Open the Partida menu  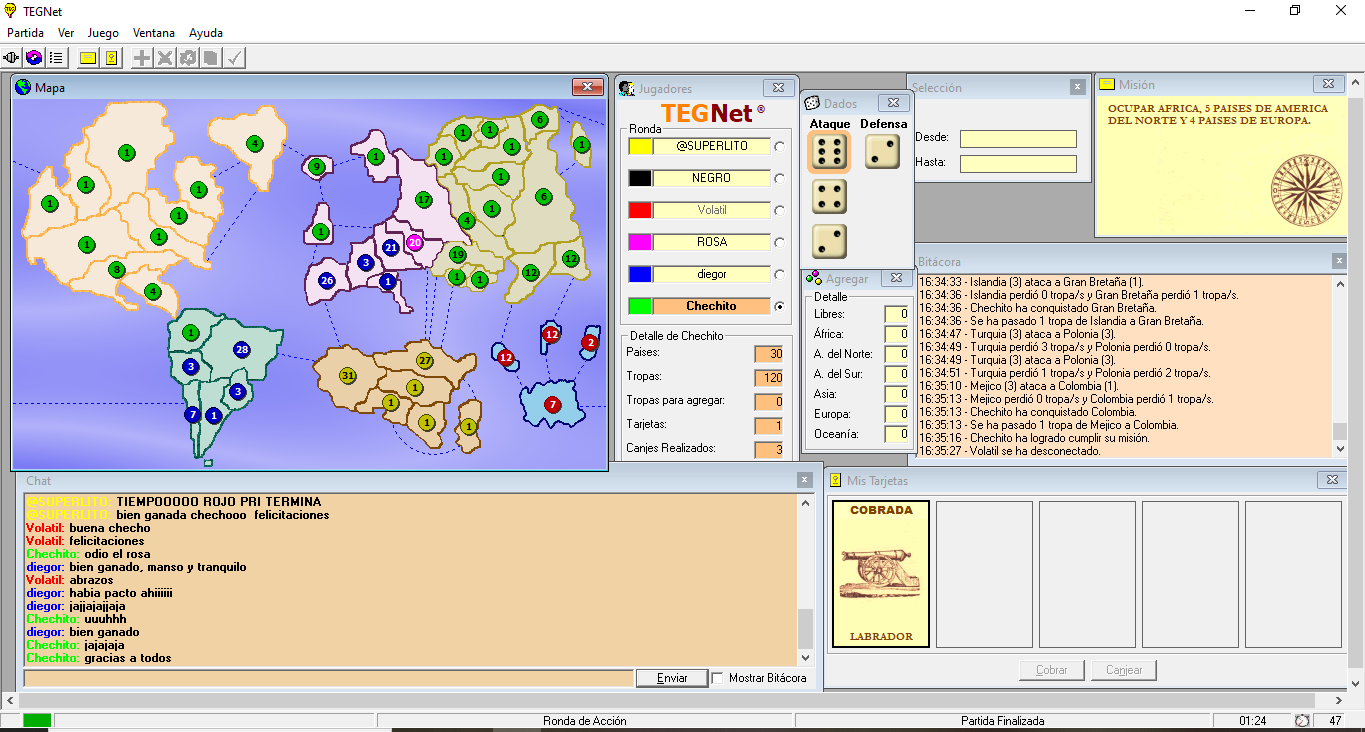click(x=25, y=33)
